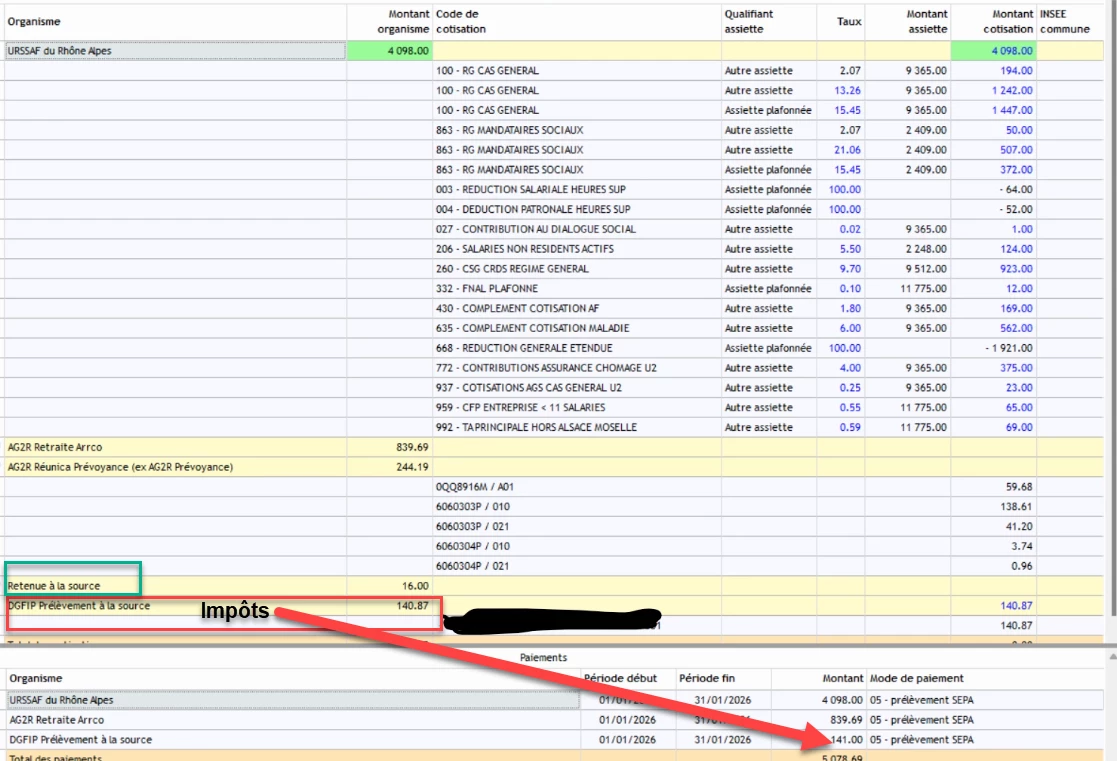
Task: Select code 6060304P / 010
Action: pyautogui.click(x=472, y=547)
